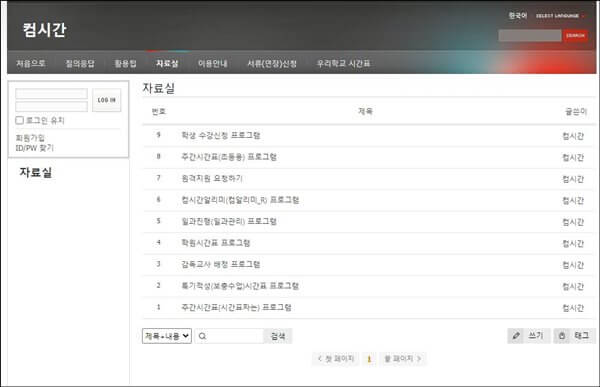Click the 번호 column header
600x387 pixels.
point(158,111)
